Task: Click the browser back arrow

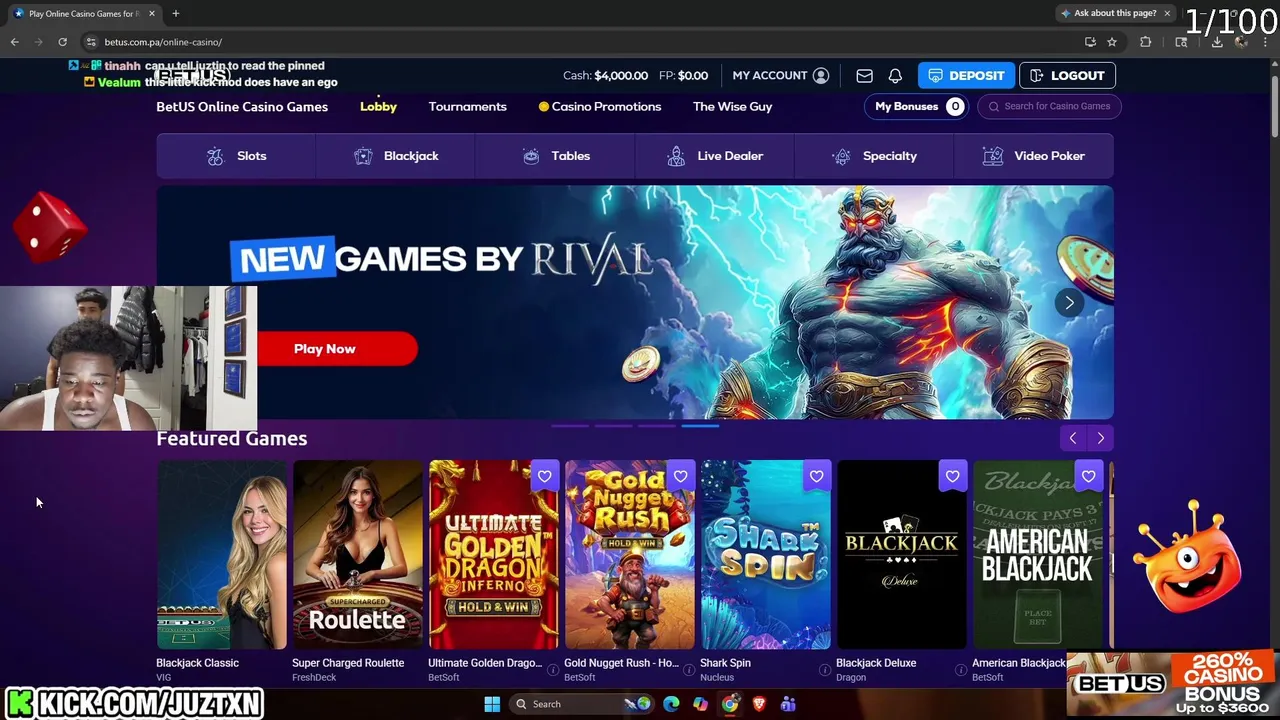Action: click(x=14, y=42)
